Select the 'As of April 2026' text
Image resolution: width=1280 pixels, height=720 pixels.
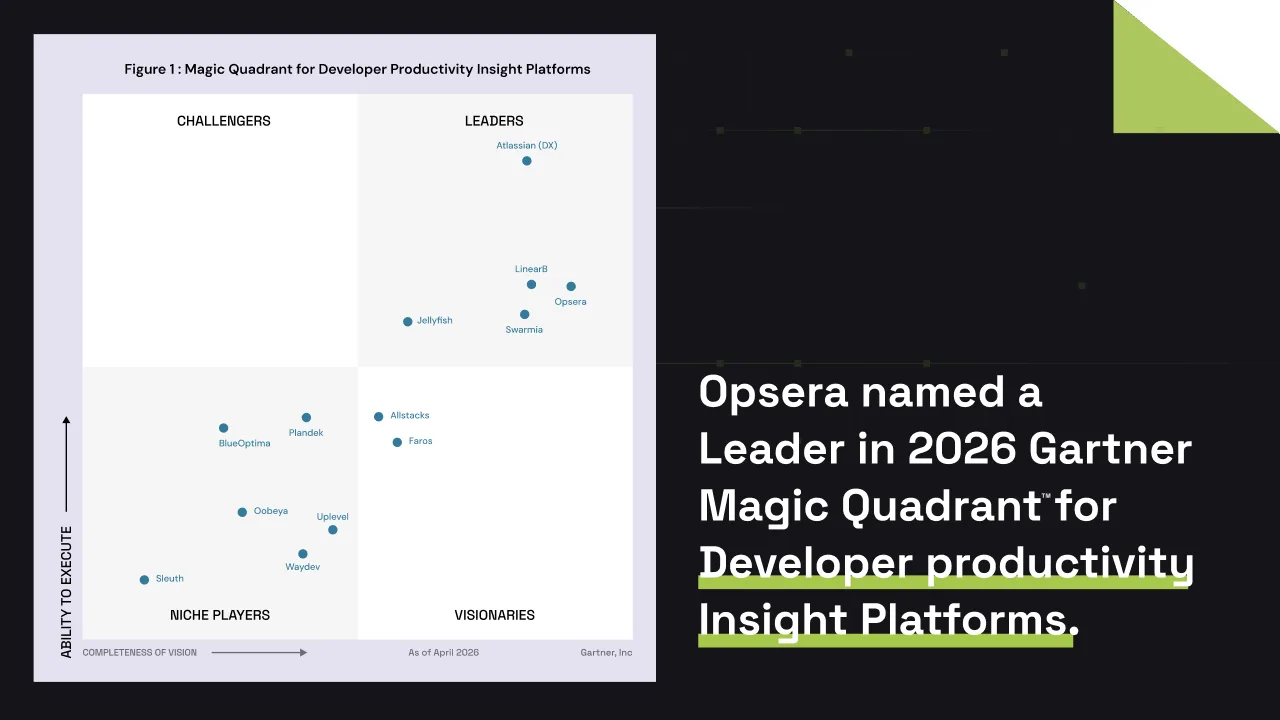[x=443, y=653]
